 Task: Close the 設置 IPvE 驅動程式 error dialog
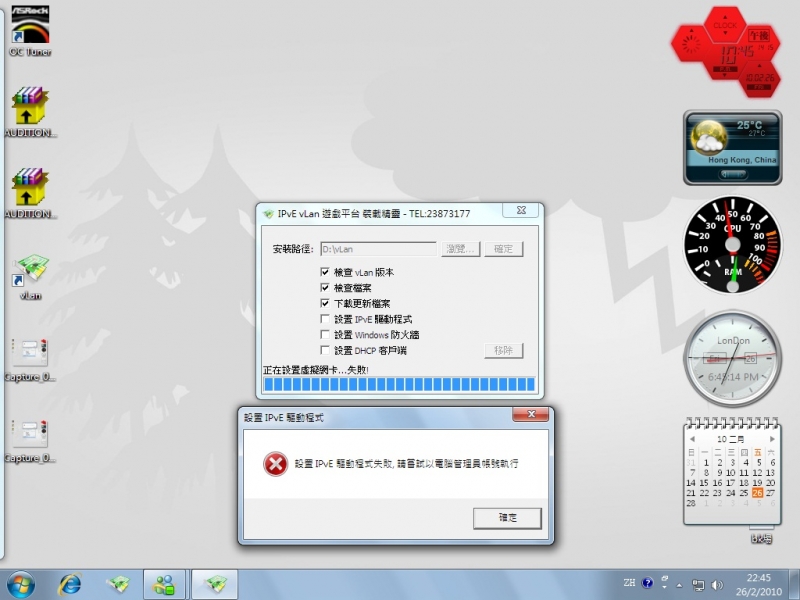click(531, 414)
